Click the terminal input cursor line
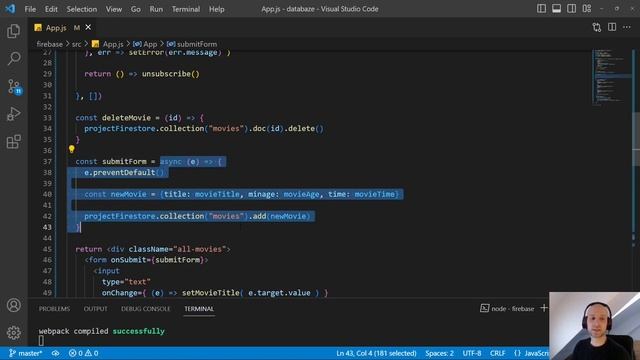This screenshot has width=640, height=360. [x=41, y=340]
